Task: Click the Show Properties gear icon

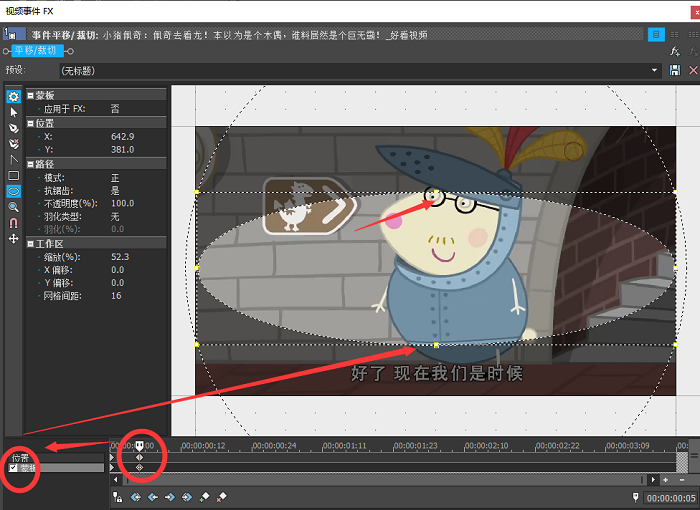Action: (14, 96)
